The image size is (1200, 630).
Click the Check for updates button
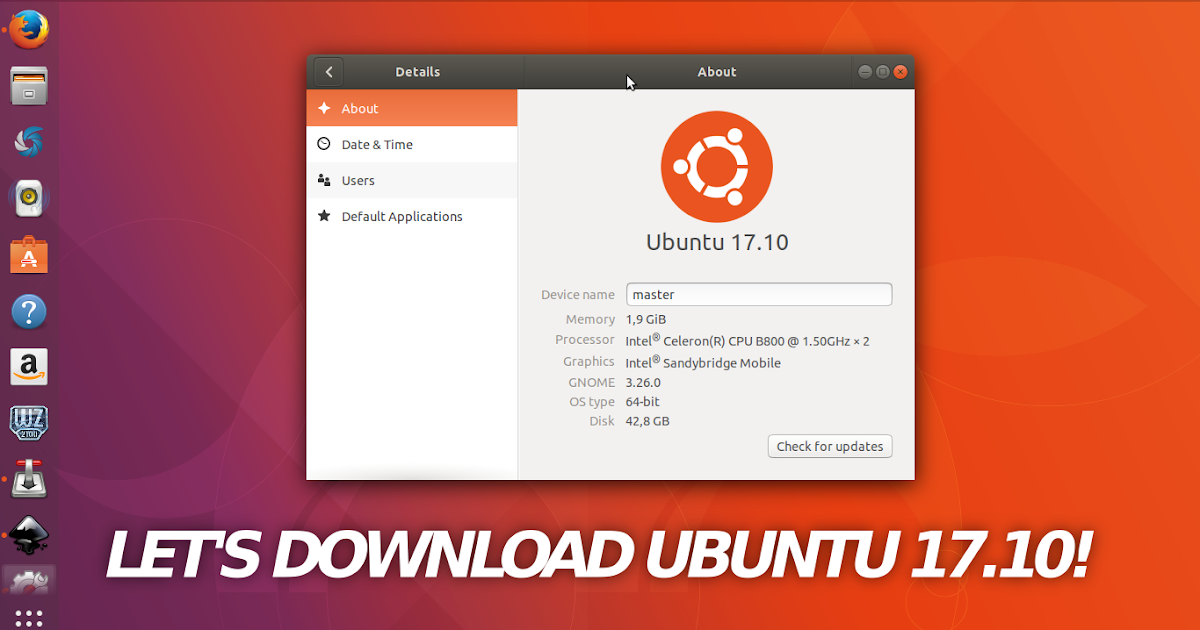click(829, 446)
